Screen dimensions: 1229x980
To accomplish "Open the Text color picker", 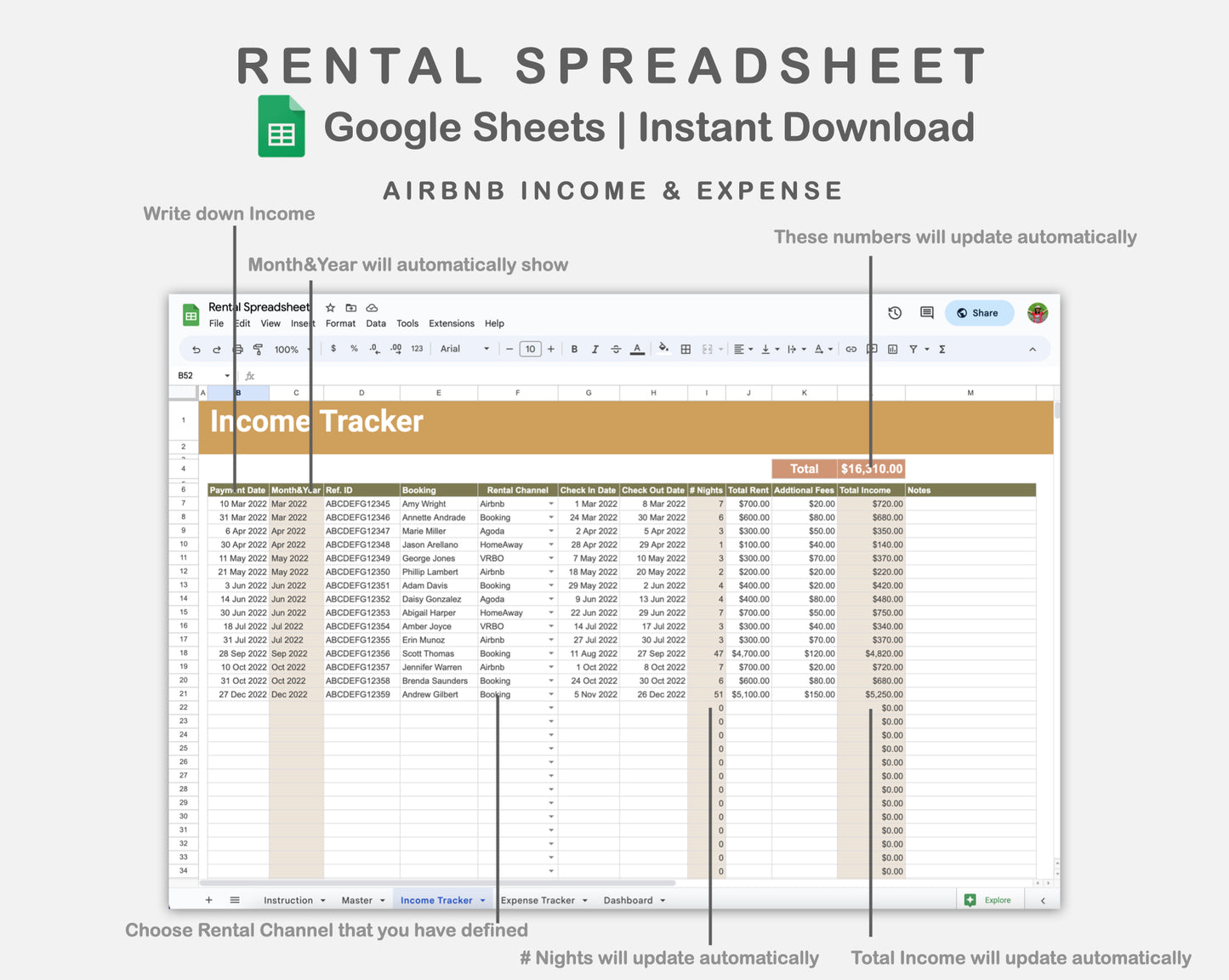I will [637, 349].
